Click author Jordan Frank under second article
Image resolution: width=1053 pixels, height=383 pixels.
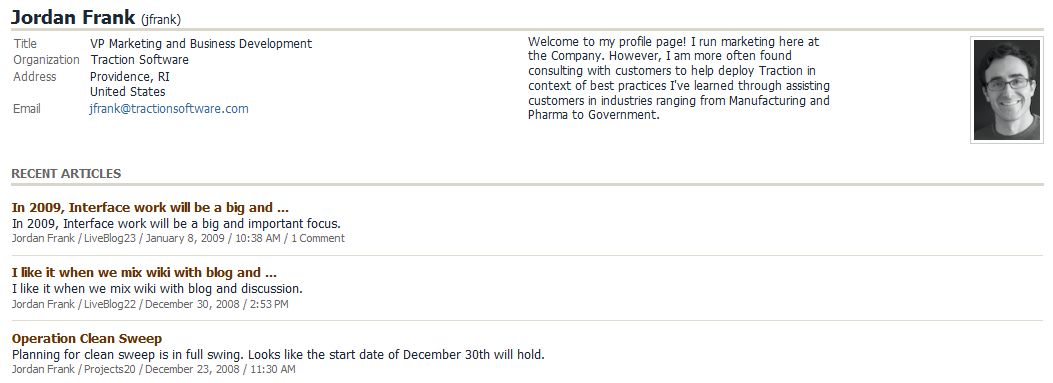click(x=43, y=304)
